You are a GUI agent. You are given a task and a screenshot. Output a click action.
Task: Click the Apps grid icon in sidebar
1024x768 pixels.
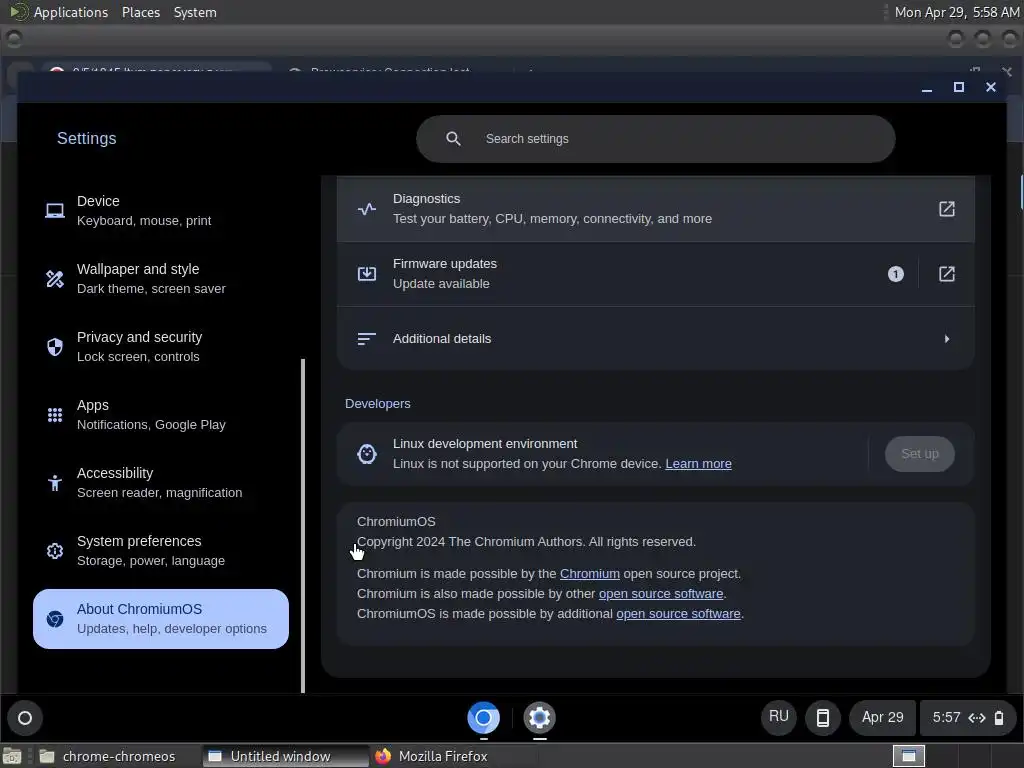pyautogui.click(x=55, y=415)
